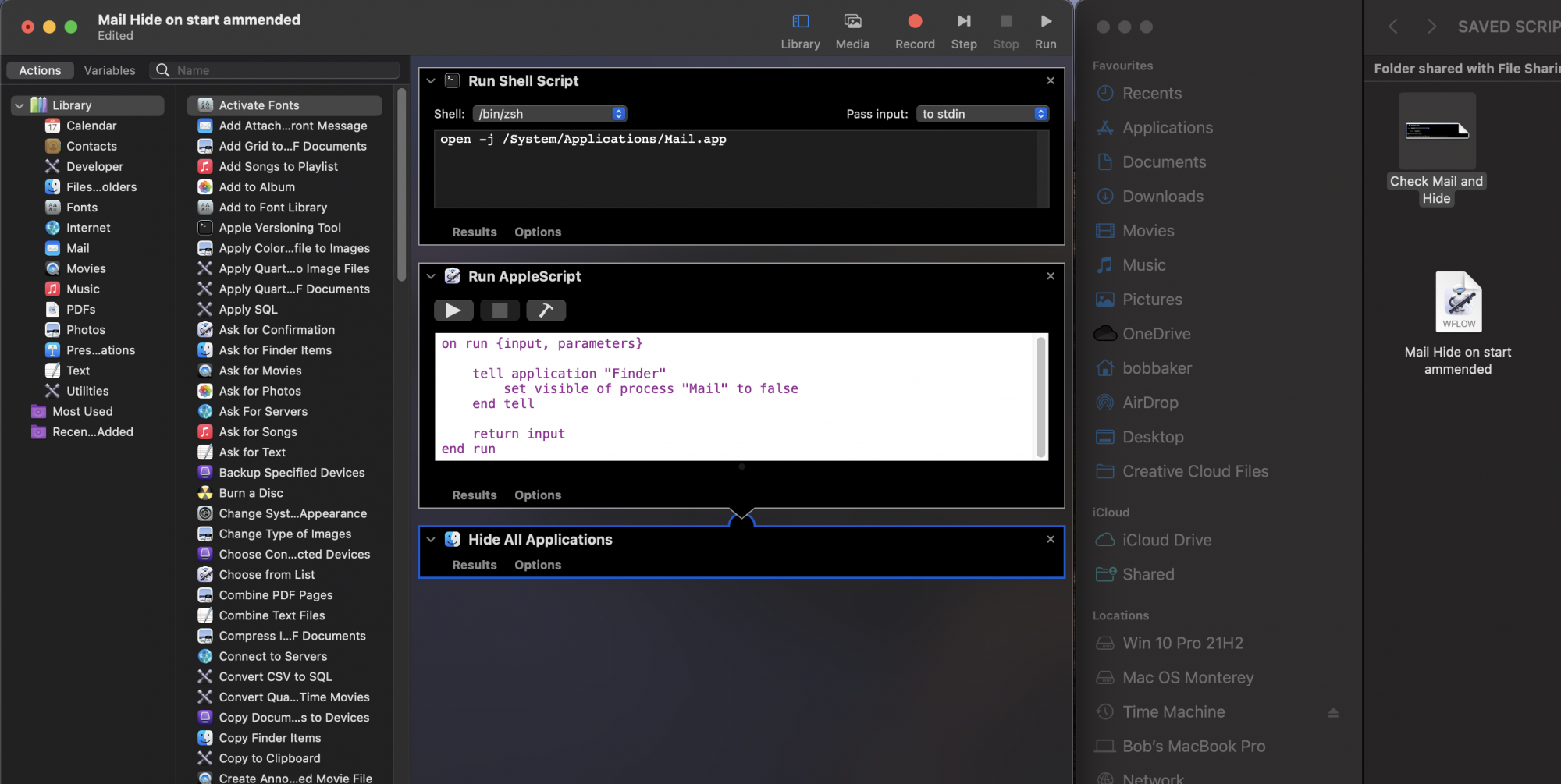The height and width of the screenshot is (784, 1561).
Task: Open the Media browser
Action: (x=852, y=30)
